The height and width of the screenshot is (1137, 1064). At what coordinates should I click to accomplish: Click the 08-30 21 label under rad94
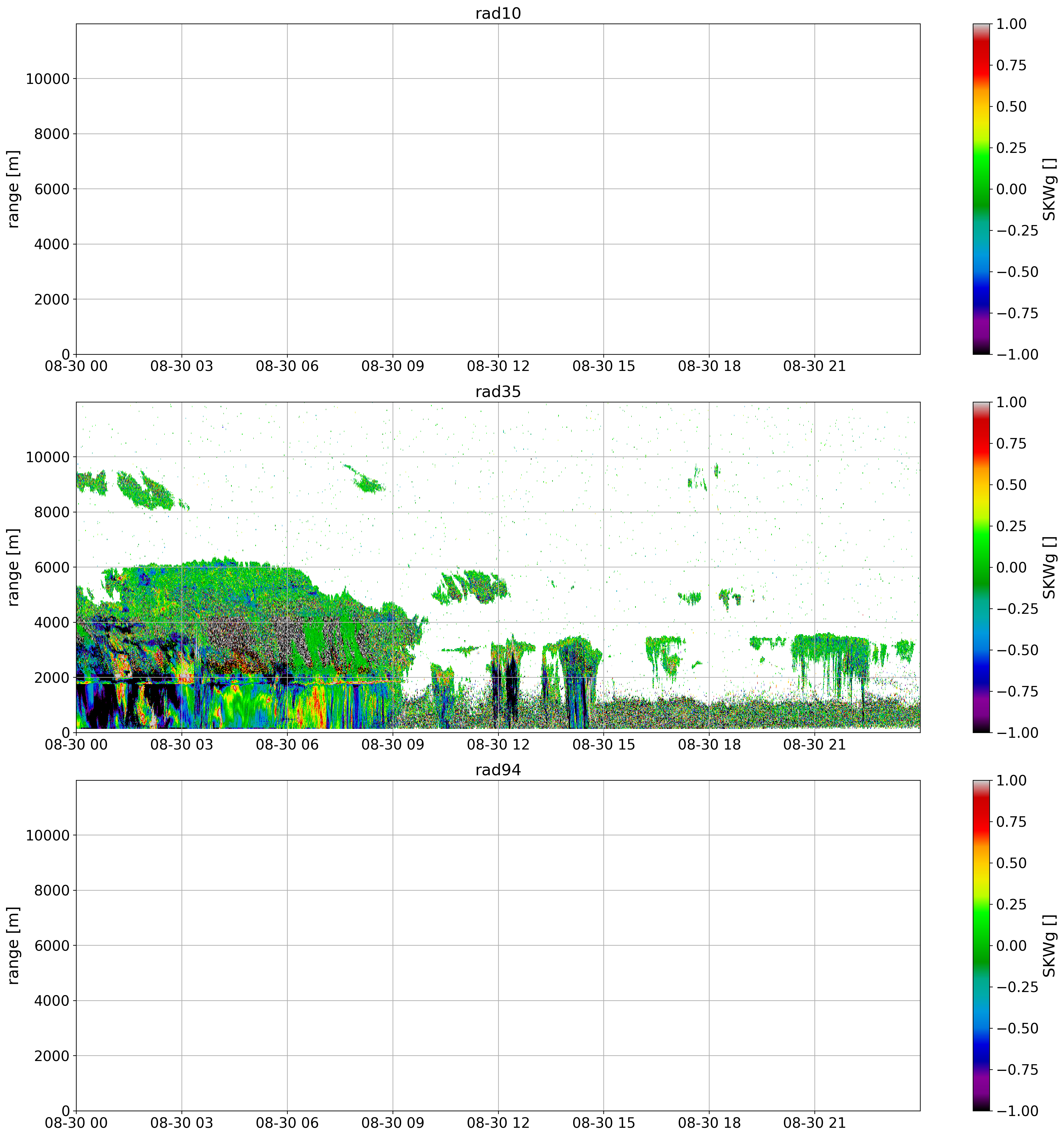(814, 1123)
